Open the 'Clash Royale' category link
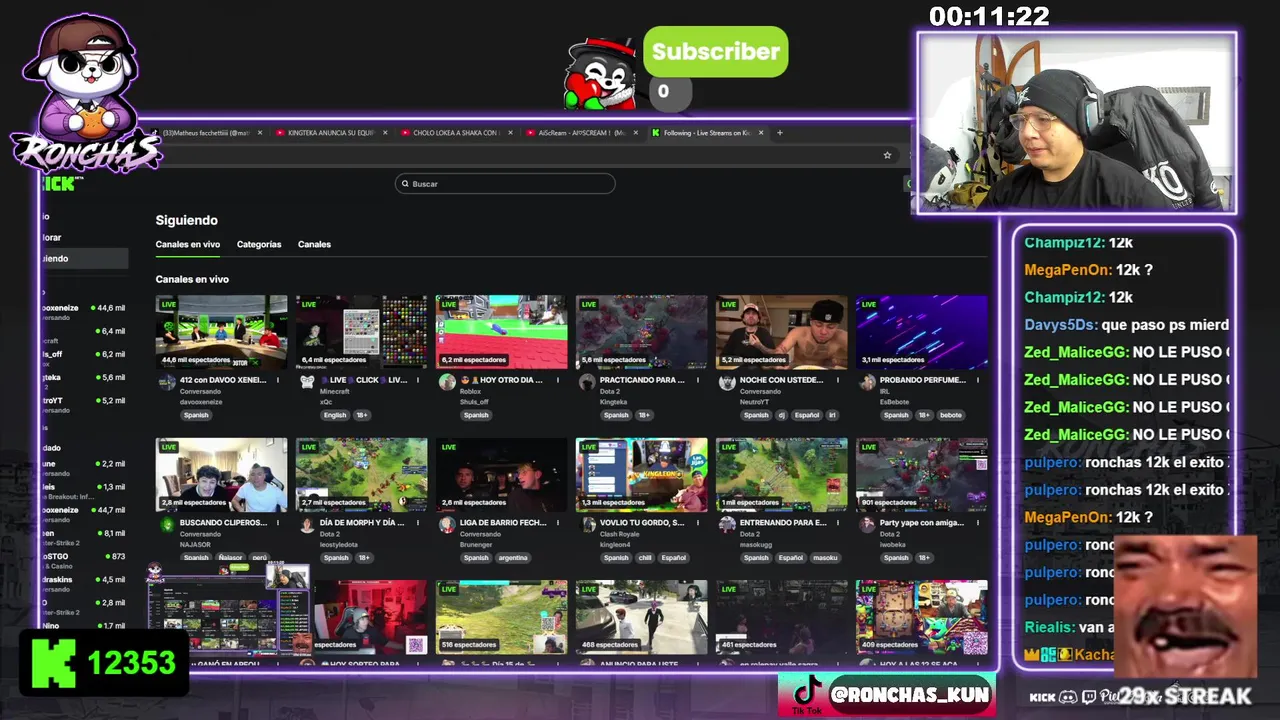This screenshot has width=1280, height=720. 619,534
